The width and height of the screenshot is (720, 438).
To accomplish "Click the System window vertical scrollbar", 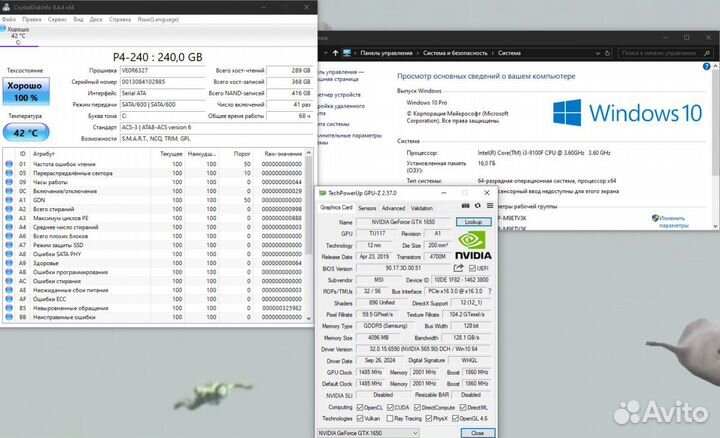I will tap(715, 122).
